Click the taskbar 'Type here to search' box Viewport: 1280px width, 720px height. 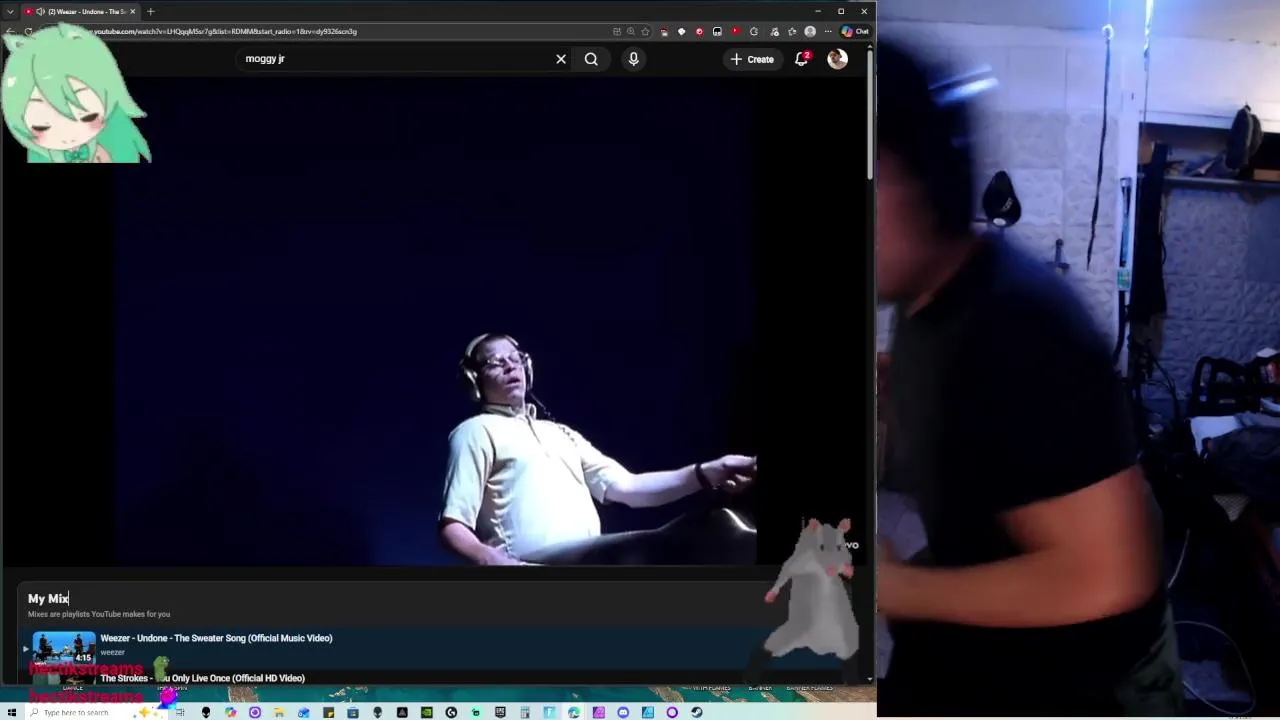[98, 712]
